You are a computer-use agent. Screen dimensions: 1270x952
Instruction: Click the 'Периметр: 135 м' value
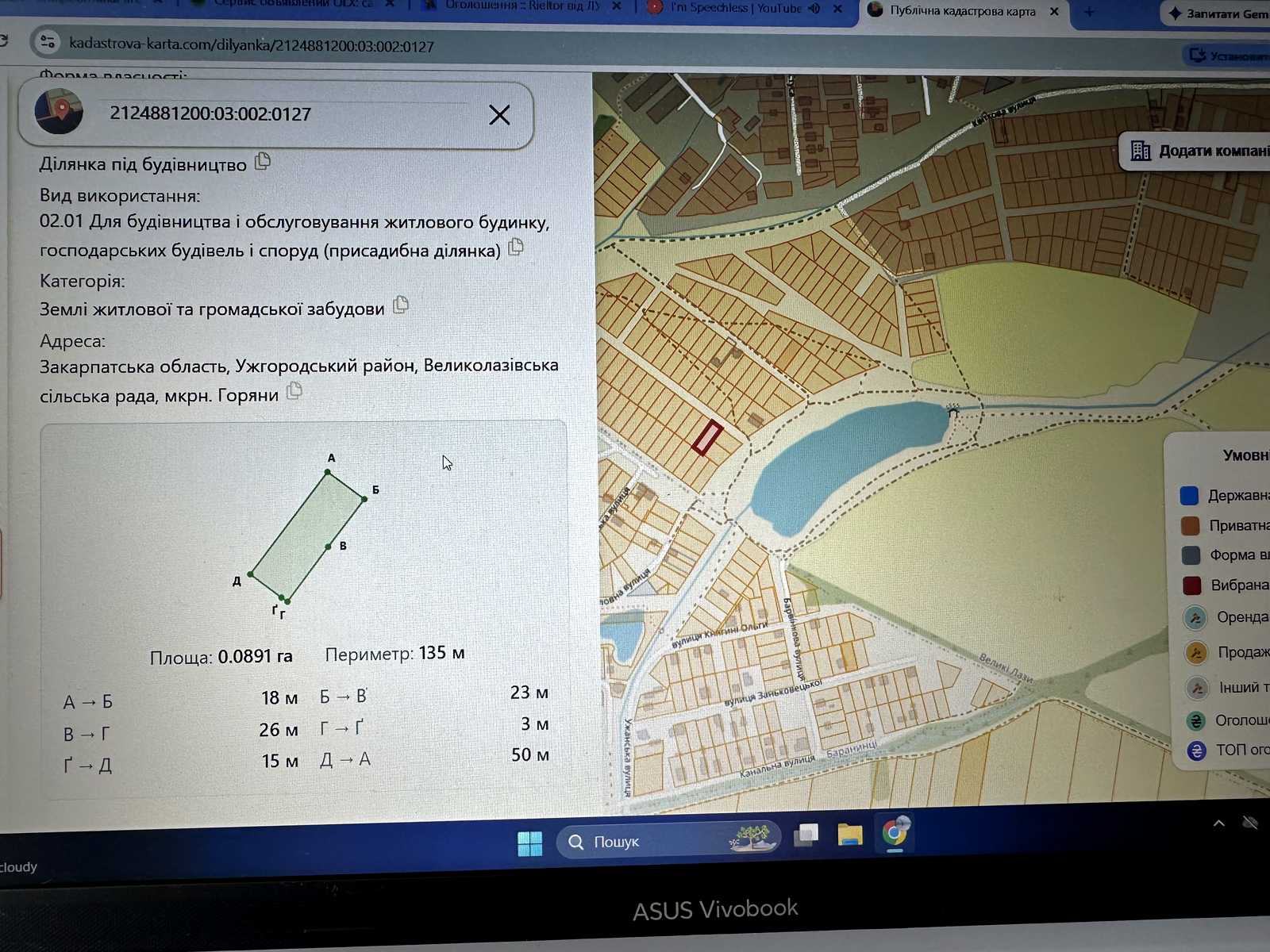[x=394, y=654]
